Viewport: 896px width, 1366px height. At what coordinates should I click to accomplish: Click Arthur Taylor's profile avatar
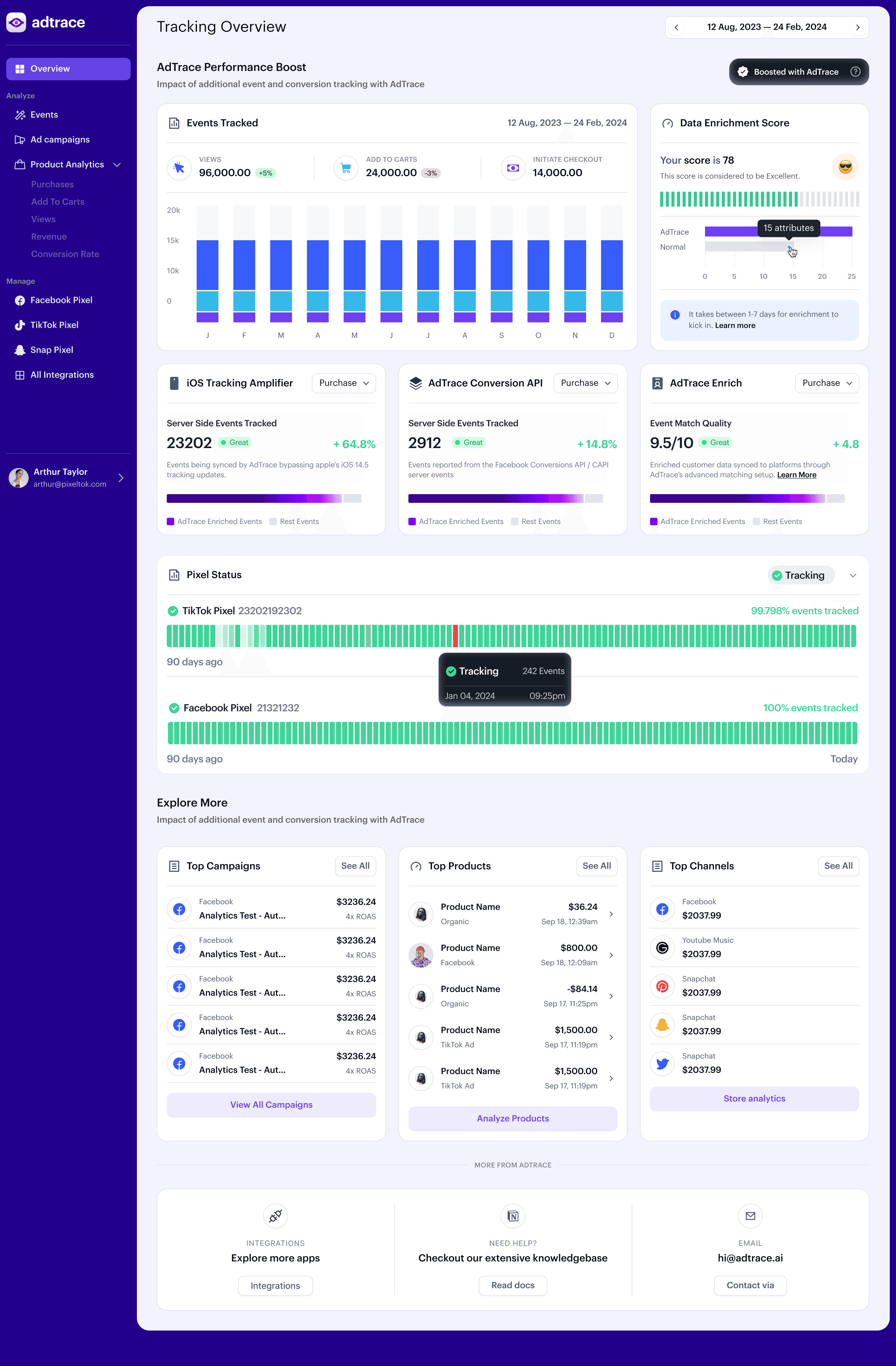[x=18, y=478]
